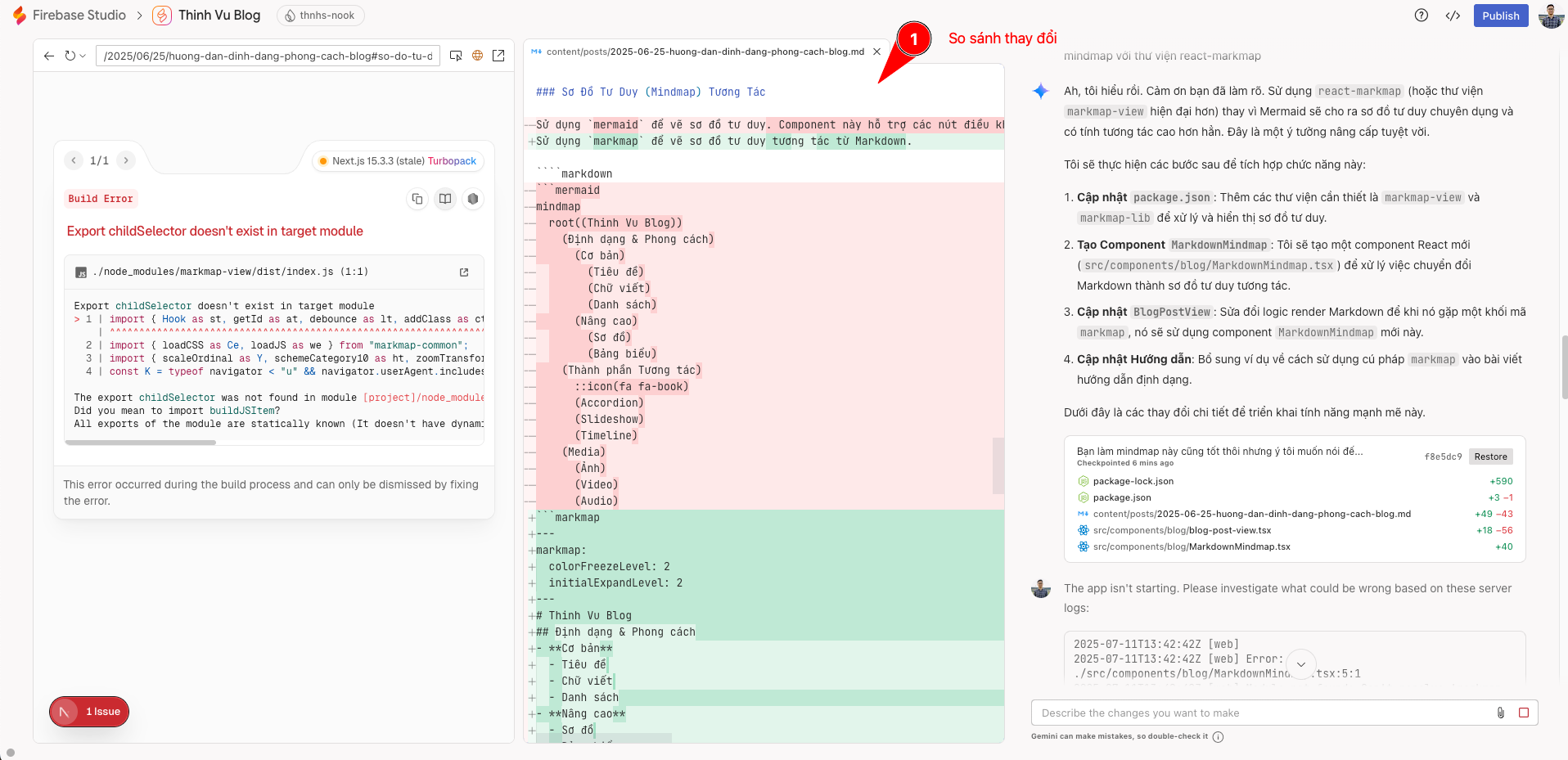Viewport: 1568px width, 760px height.
Task: Open the help question mark icon
Action: [1422, 16]
